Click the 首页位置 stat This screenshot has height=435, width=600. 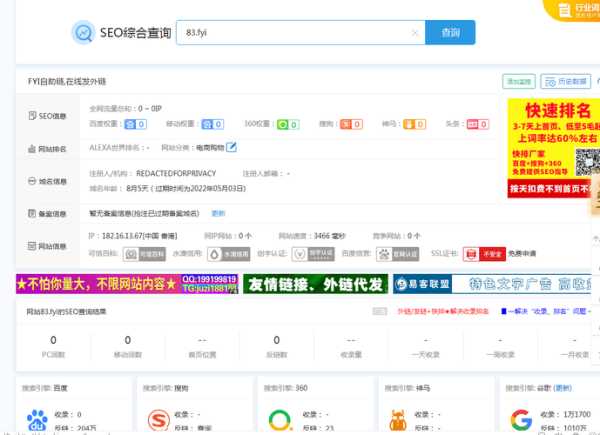click(x=202, y=347)
